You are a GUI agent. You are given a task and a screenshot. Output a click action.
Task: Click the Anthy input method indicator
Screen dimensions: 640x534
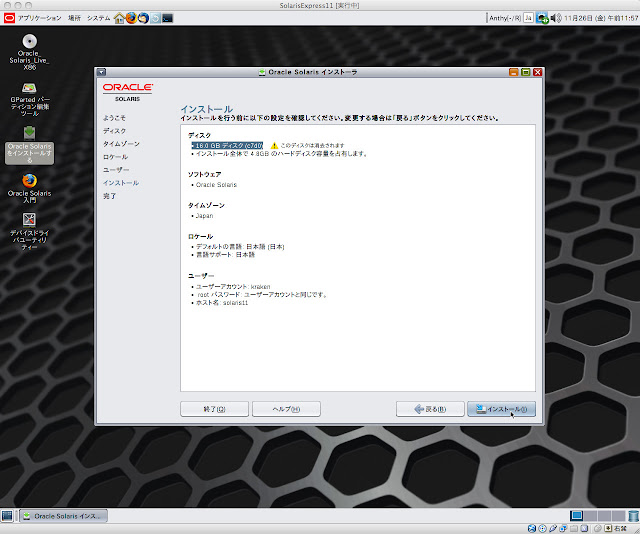pos(505,18)
